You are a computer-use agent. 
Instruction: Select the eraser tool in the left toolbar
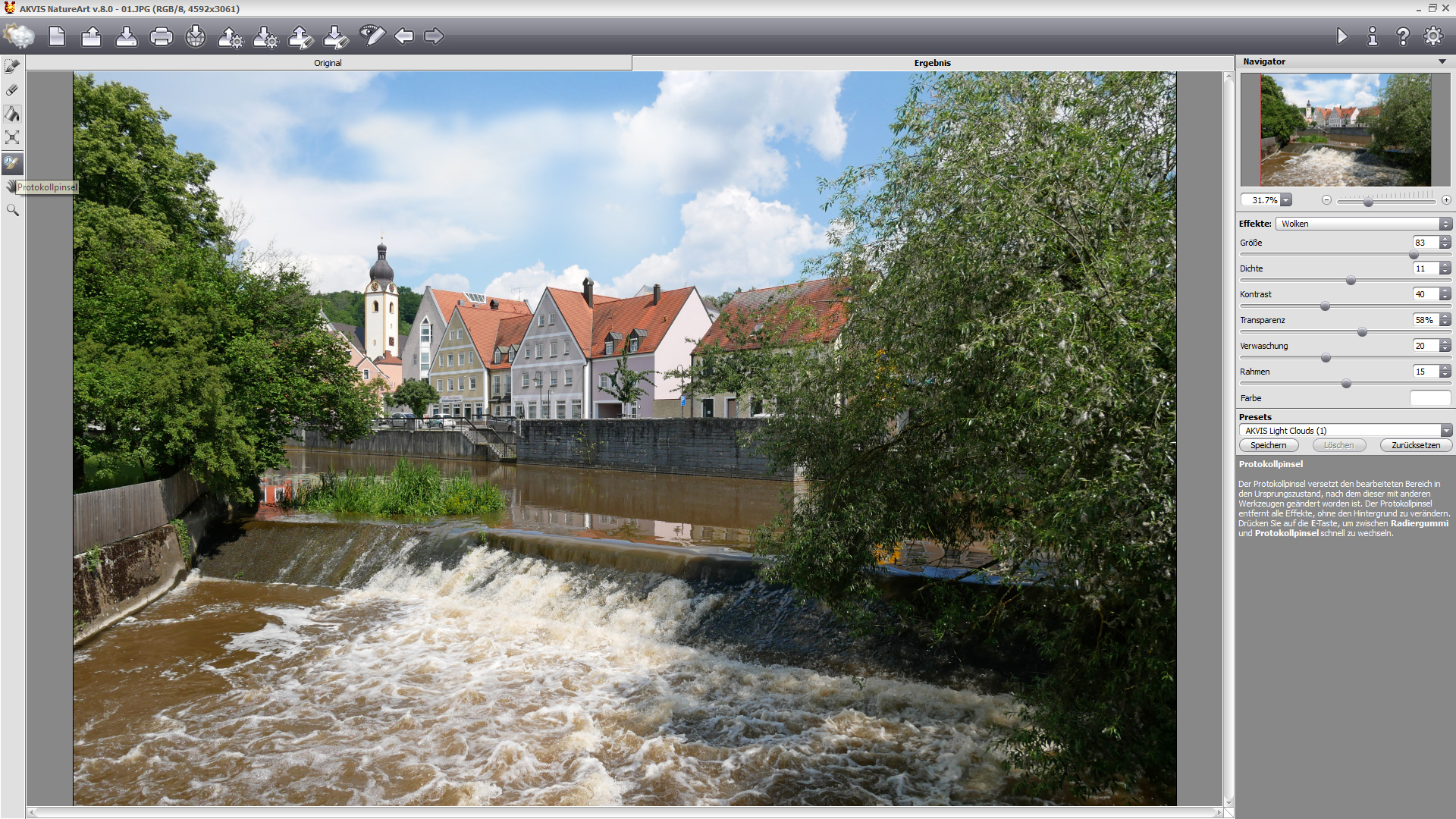(12, 90)
